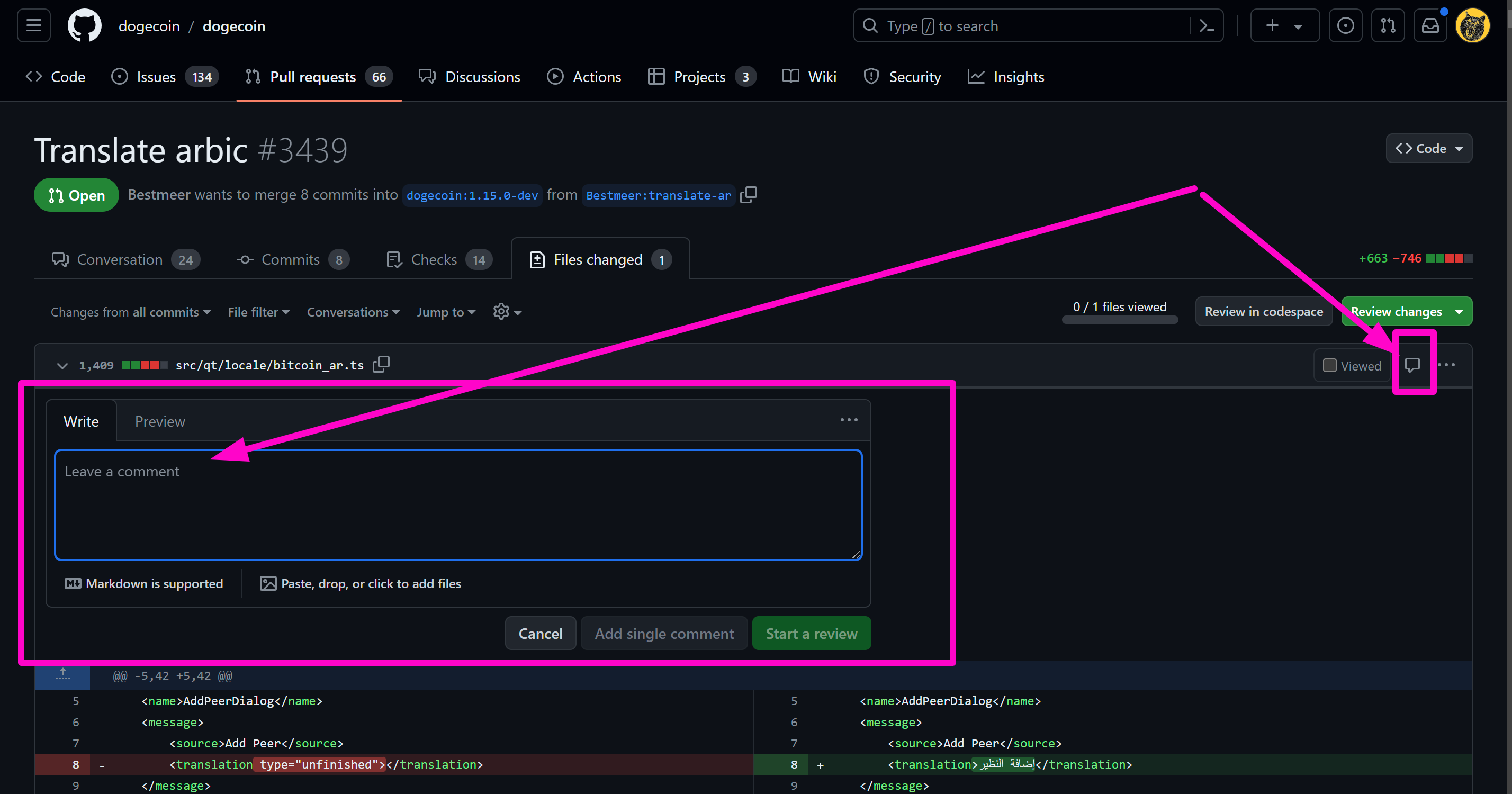Copy head branch name icon

click(749, 195)
